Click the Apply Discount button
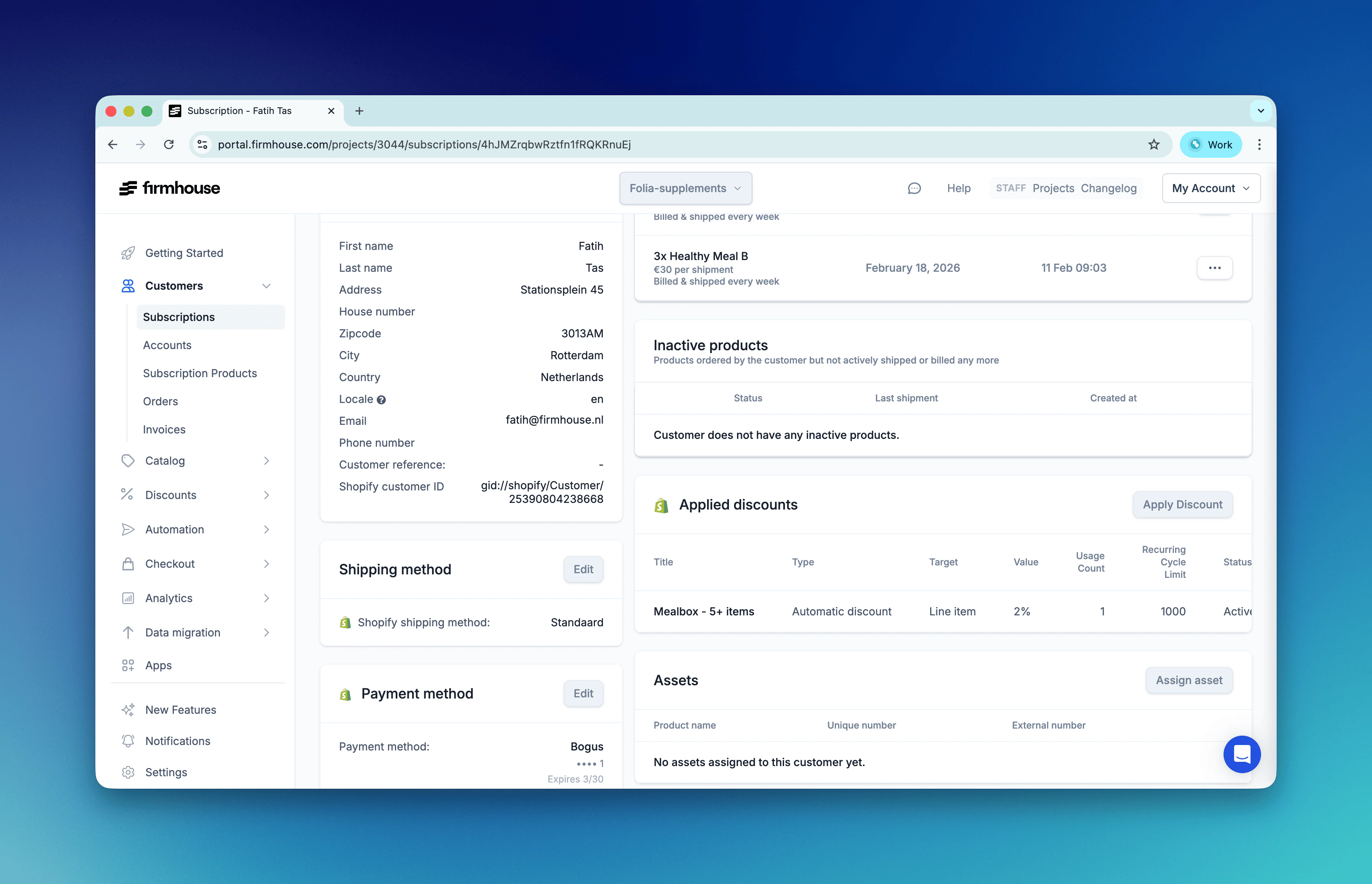 tap(1182, 504)
